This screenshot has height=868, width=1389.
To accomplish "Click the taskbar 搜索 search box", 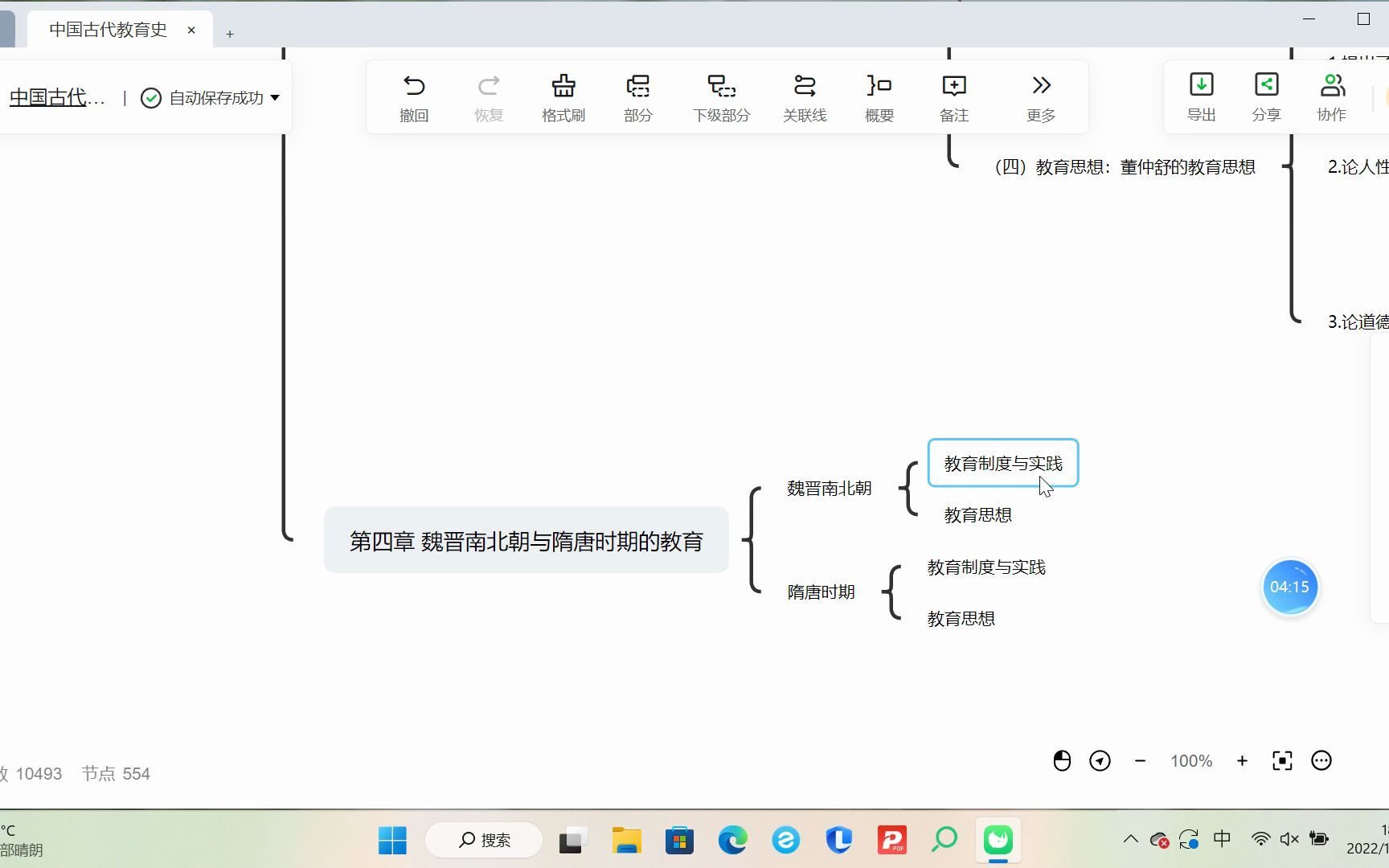I will click(484, 841).
